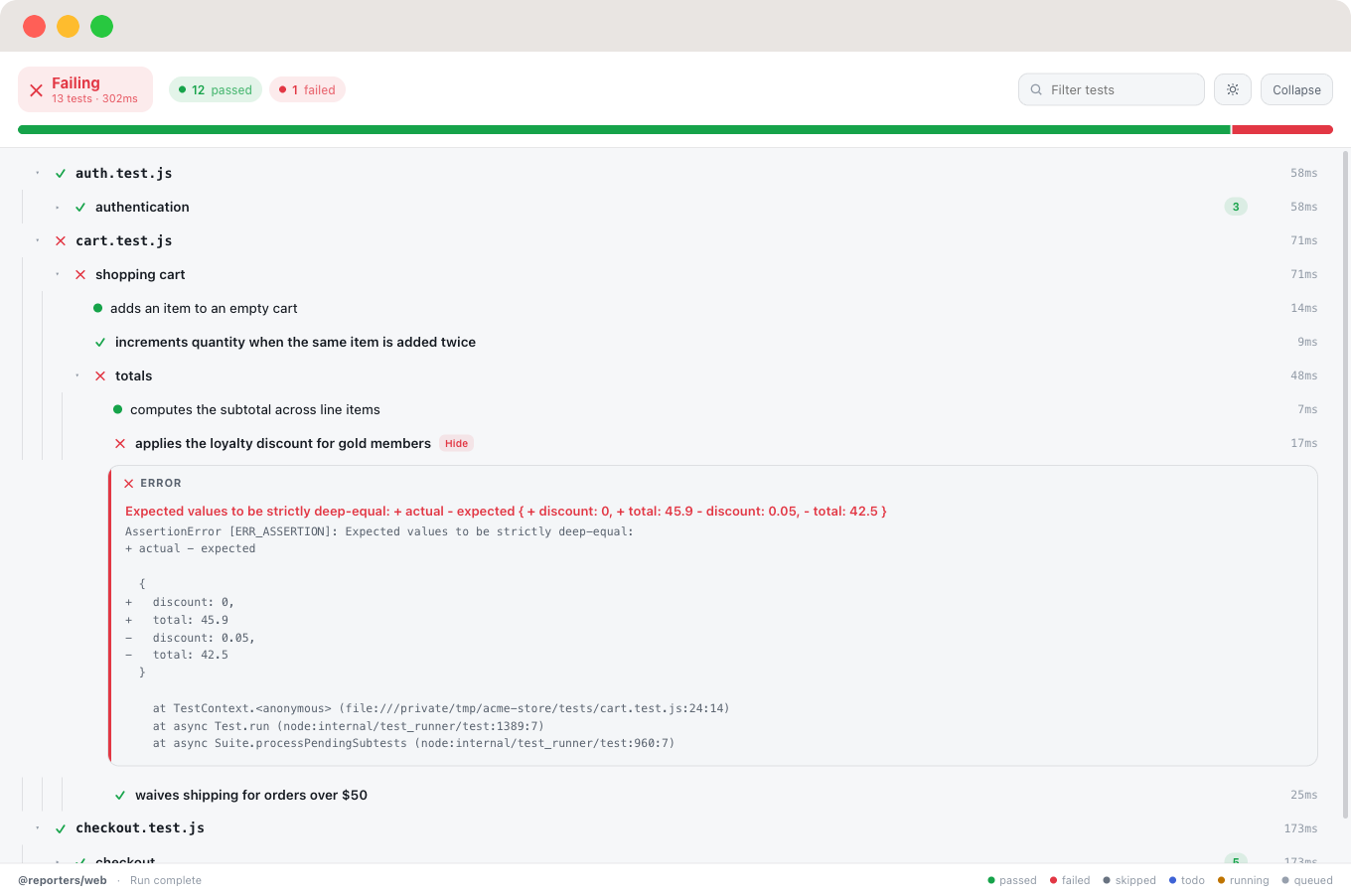Screen dimensions: 1351x896
Task: Collapse the totals suite
Action: click(x=77, y=375)
